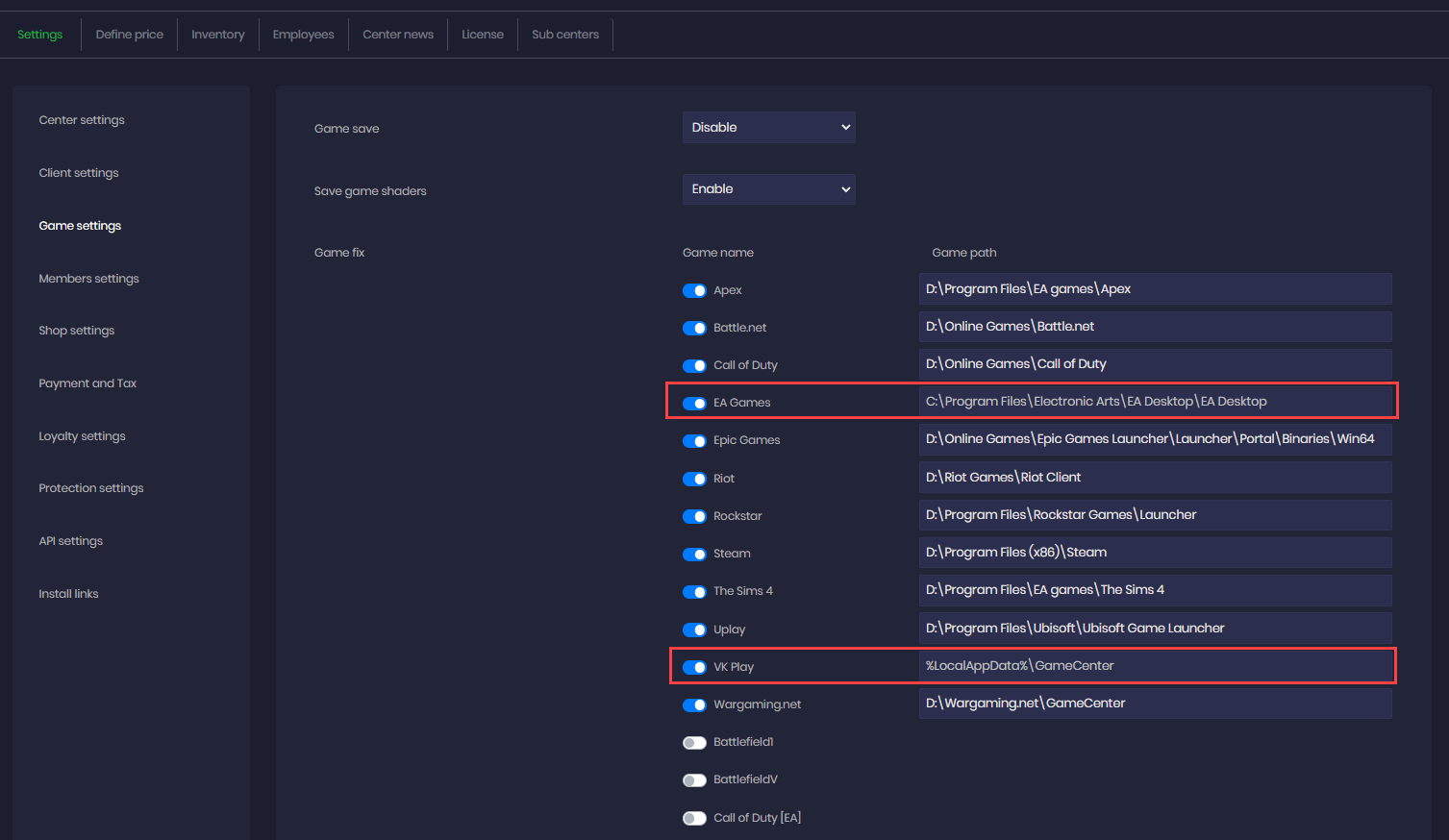Toggle the Rockstar switch
1449x840 pixels.
(x=694, y=516)
